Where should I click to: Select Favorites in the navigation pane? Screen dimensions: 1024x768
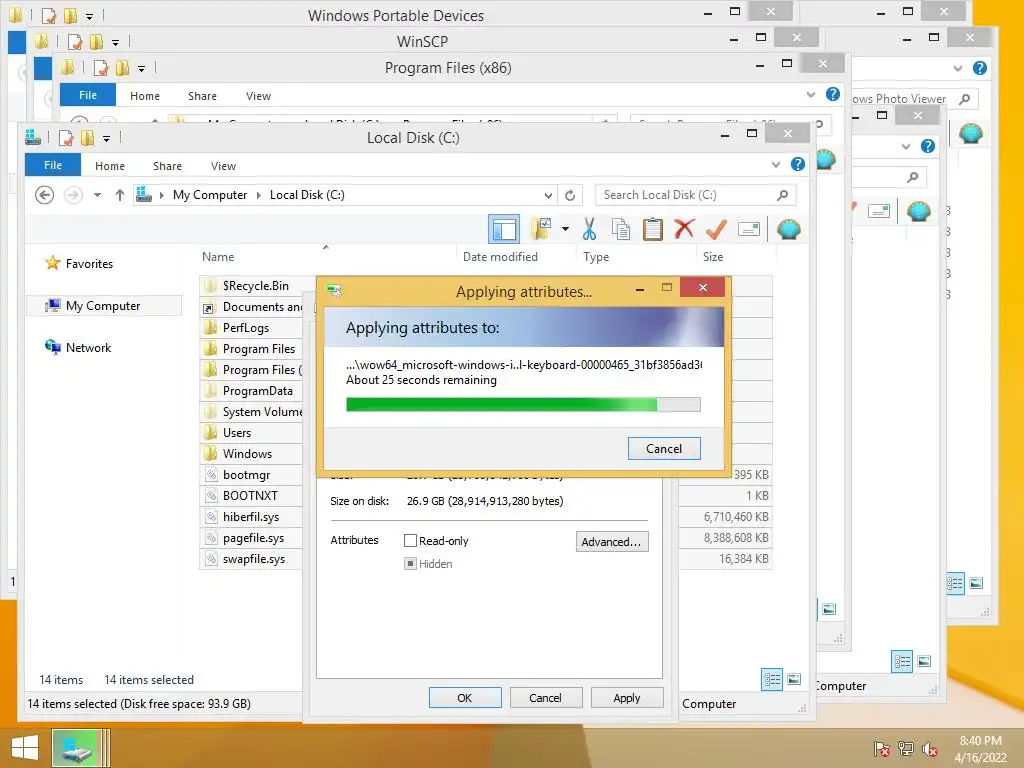[89, 264]
